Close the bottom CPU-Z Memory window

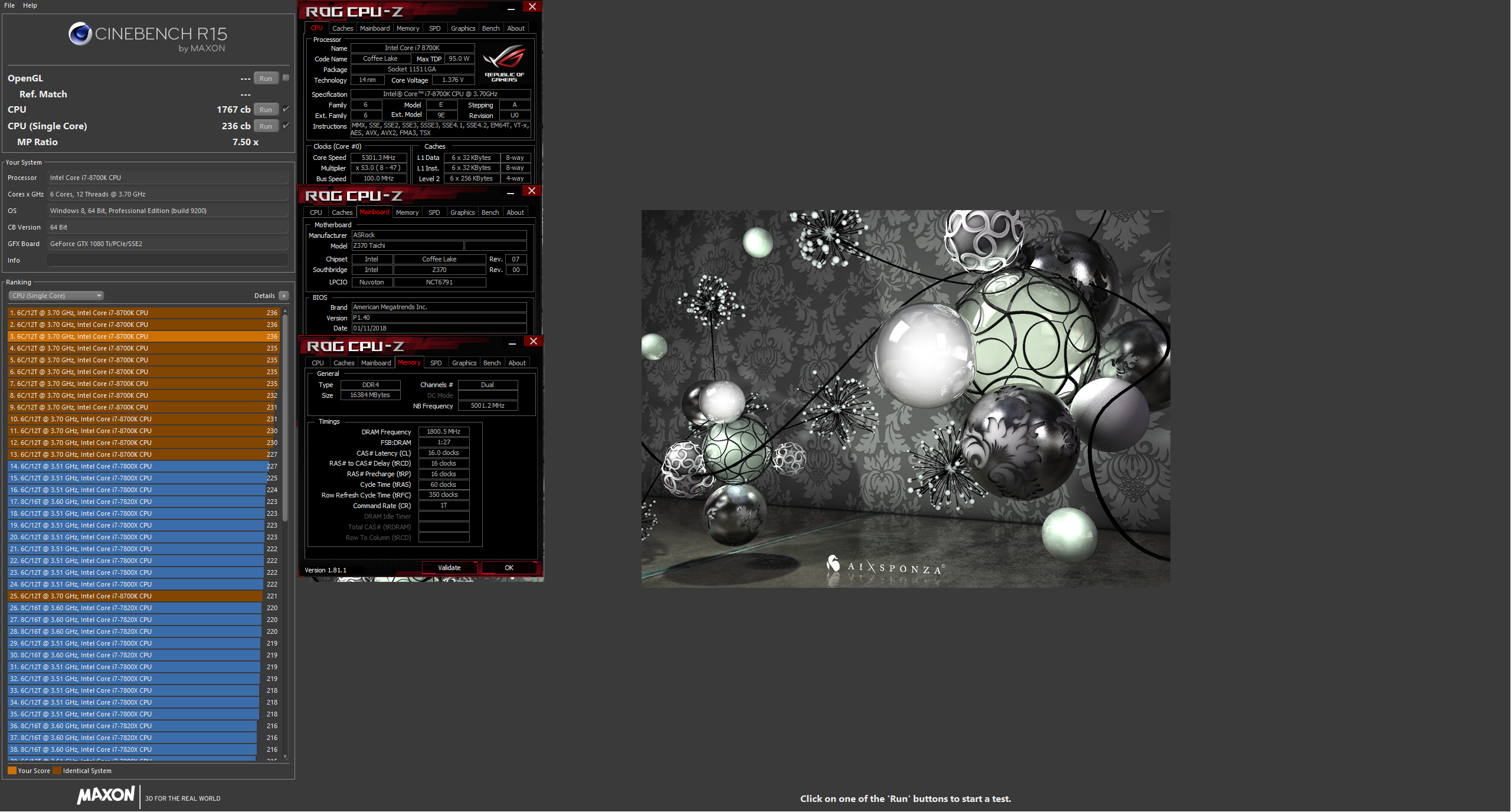(534, 341)
